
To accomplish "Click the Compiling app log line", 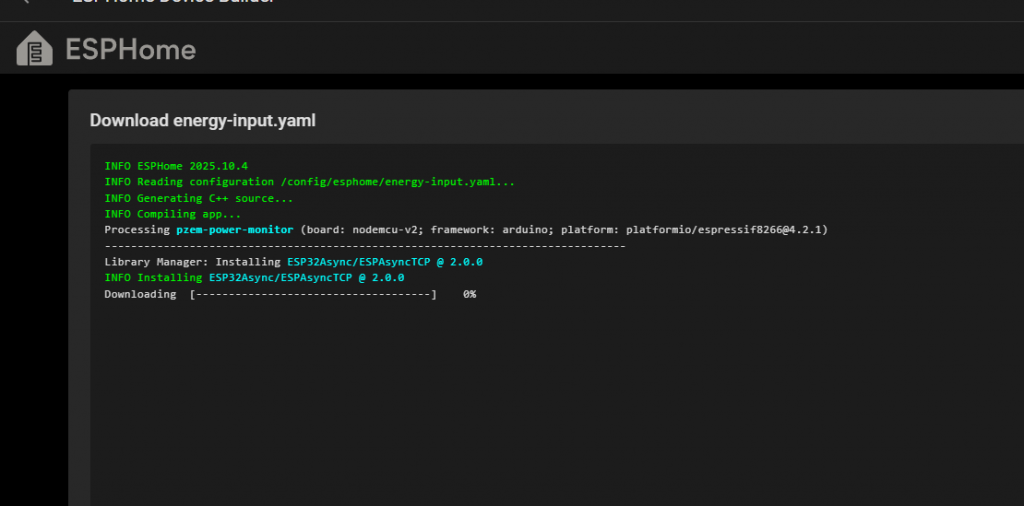I will (172, 214).
